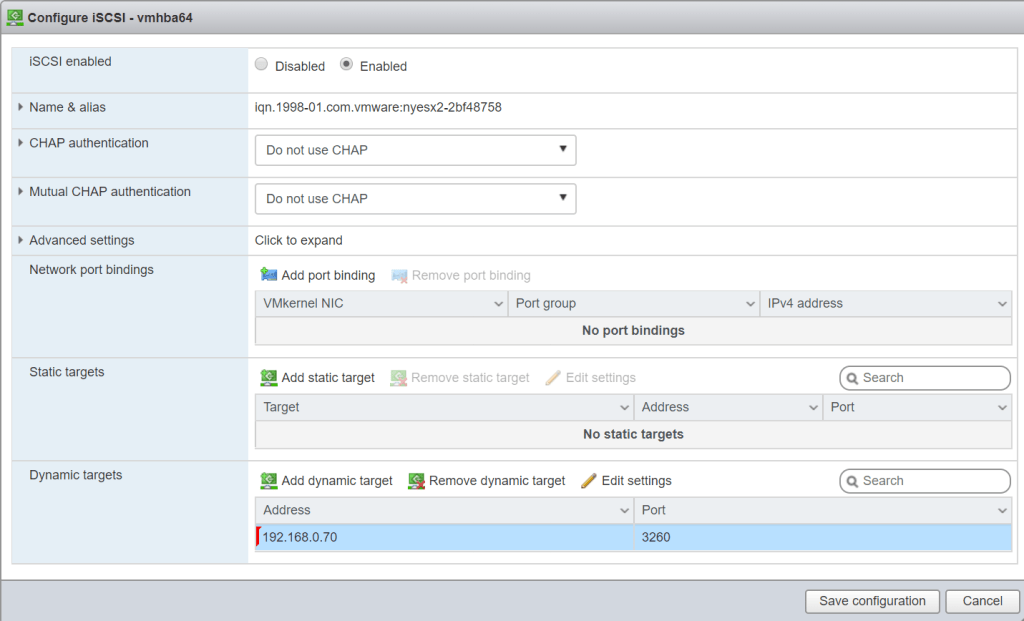Click the Add static target icon
The image size is (1024, 621).
[x=269, y=378]
